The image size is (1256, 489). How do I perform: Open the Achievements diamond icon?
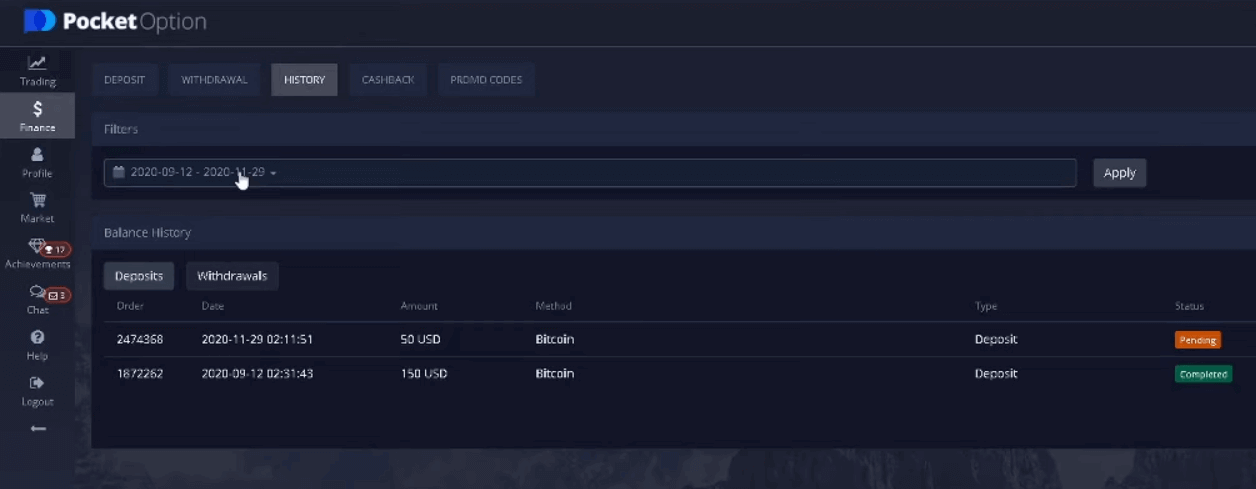(x=37, y=246)
